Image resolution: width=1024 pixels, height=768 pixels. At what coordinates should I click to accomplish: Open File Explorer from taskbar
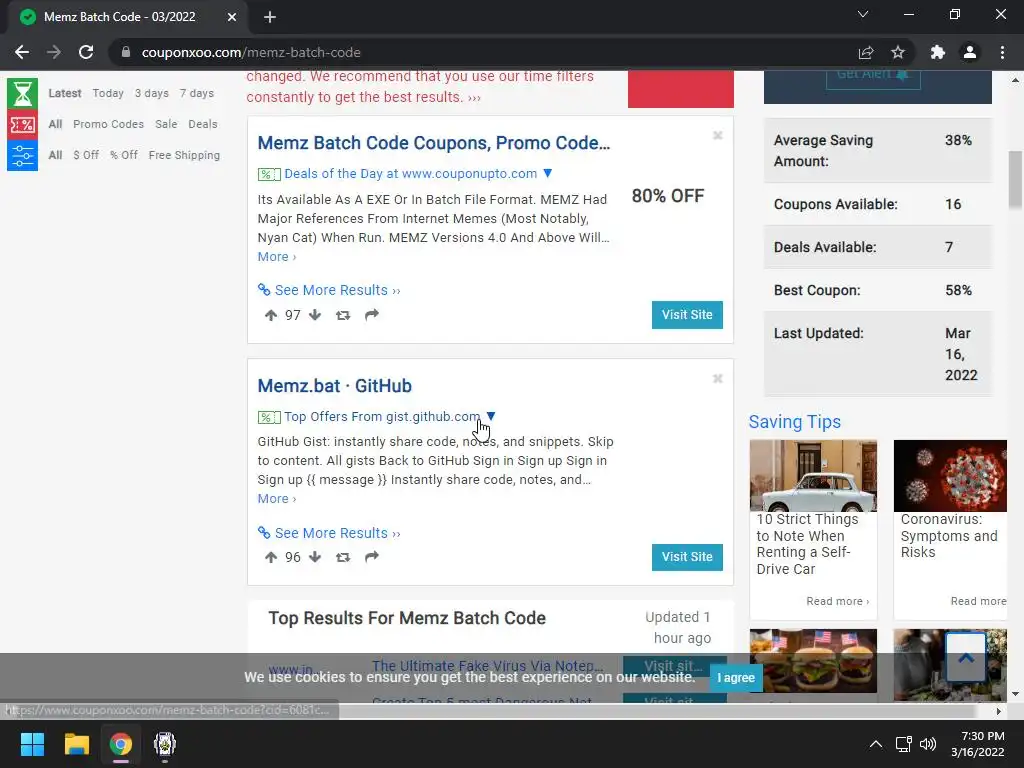pos(76,744)
